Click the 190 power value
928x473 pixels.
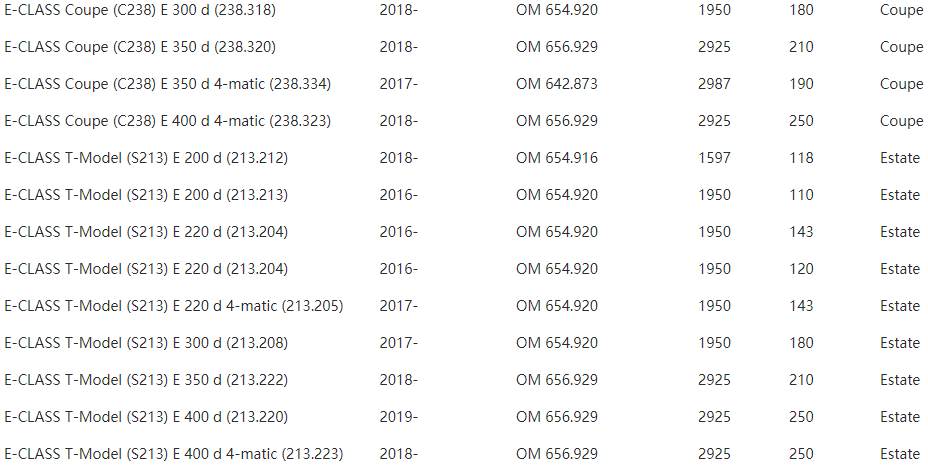[x=801, y=84]
